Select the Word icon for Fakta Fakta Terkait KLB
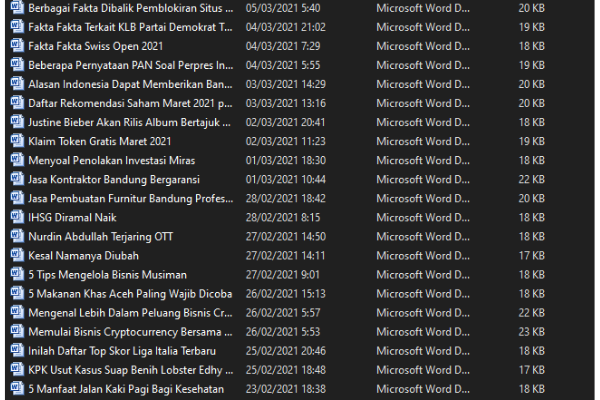This screenshot has height=400, width=600. pyautogui.click(x=17, y=26)
